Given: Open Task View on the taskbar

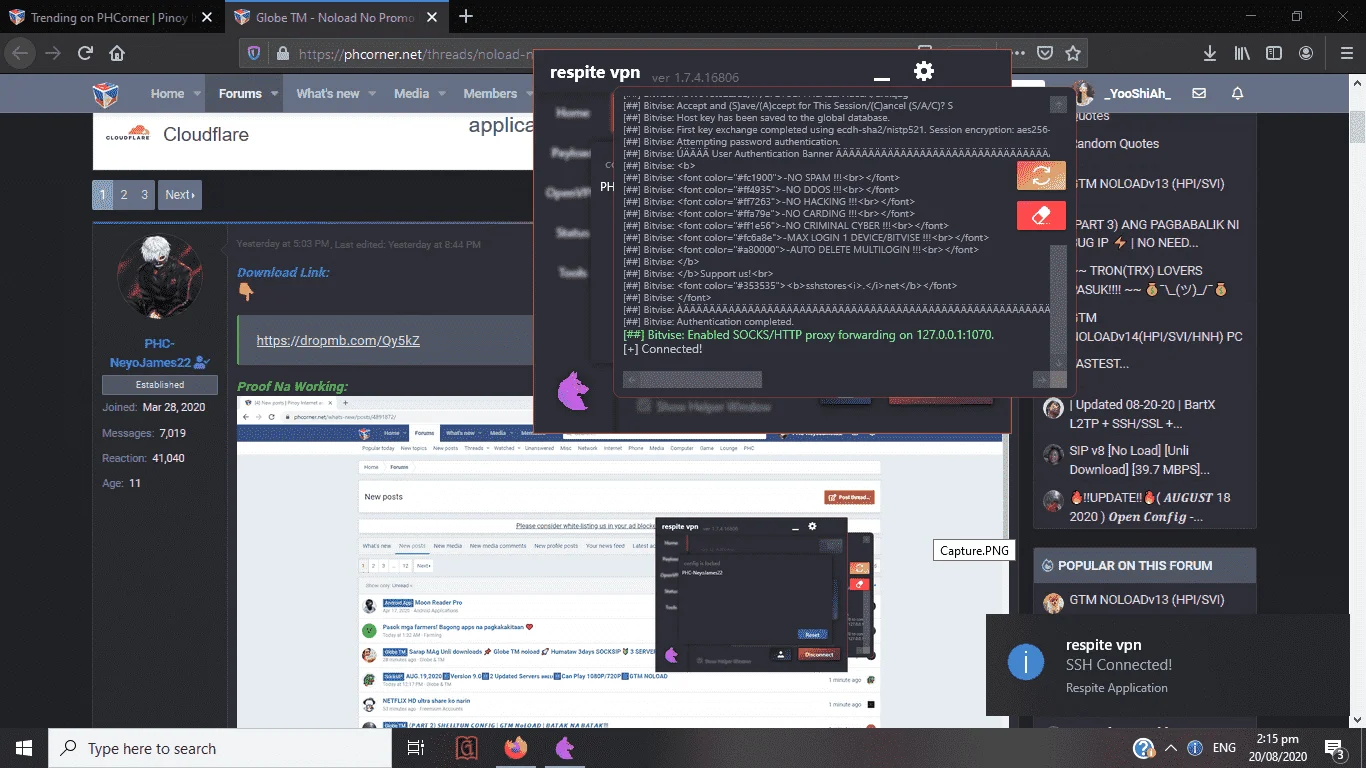Looking at the screenshot, I should (417, 748).
